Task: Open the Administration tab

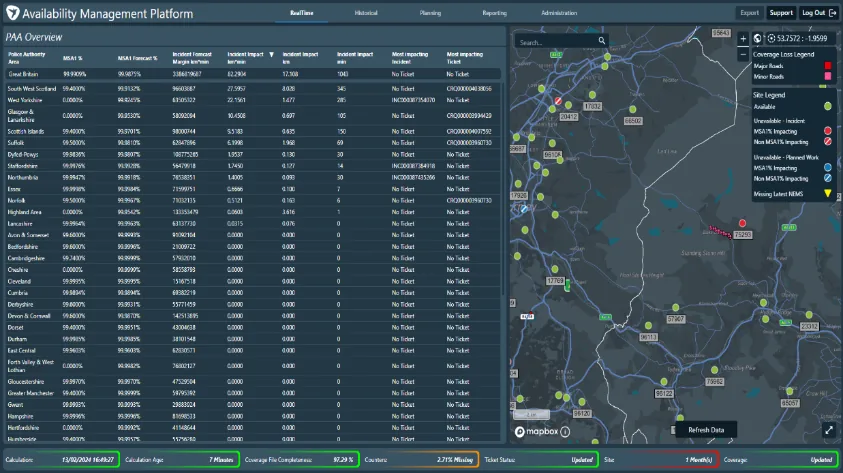Action: pos(559,13)
